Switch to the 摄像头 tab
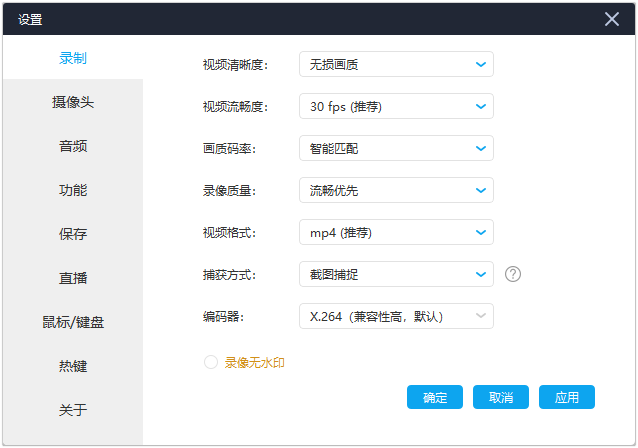This screenshot has height=448, width=638. [73, 102]
